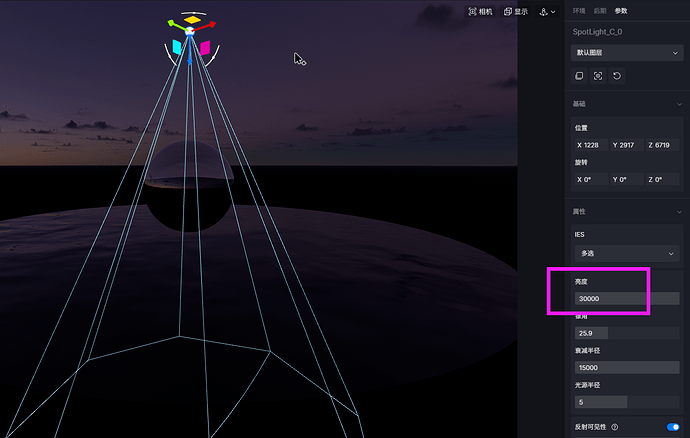Image resolution: width=690 pixels, height=438 pixels.
Task: Open the anchor tool dropdown in viewport toolbar
Action: pyautogui.click(x=548, y=12)
